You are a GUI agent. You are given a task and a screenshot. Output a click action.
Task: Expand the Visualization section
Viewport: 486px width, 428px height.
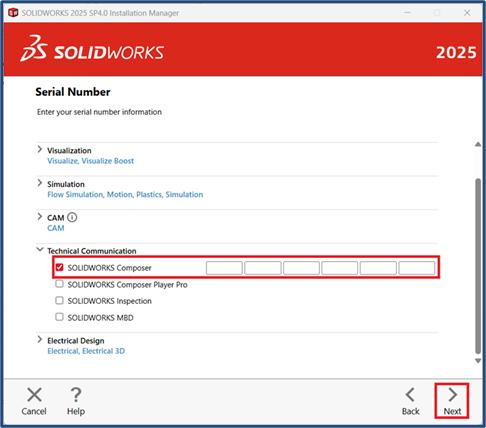40,149
